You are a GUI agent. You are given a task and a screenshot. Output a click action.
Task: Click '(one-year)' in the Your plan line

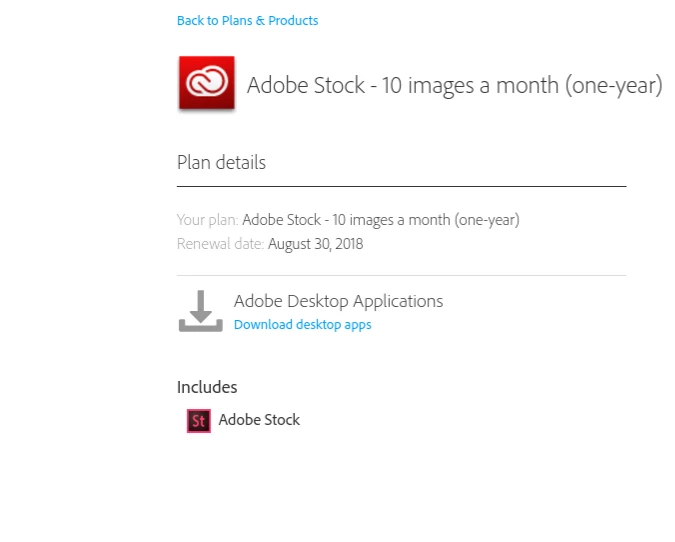click(x=485, y=220)
